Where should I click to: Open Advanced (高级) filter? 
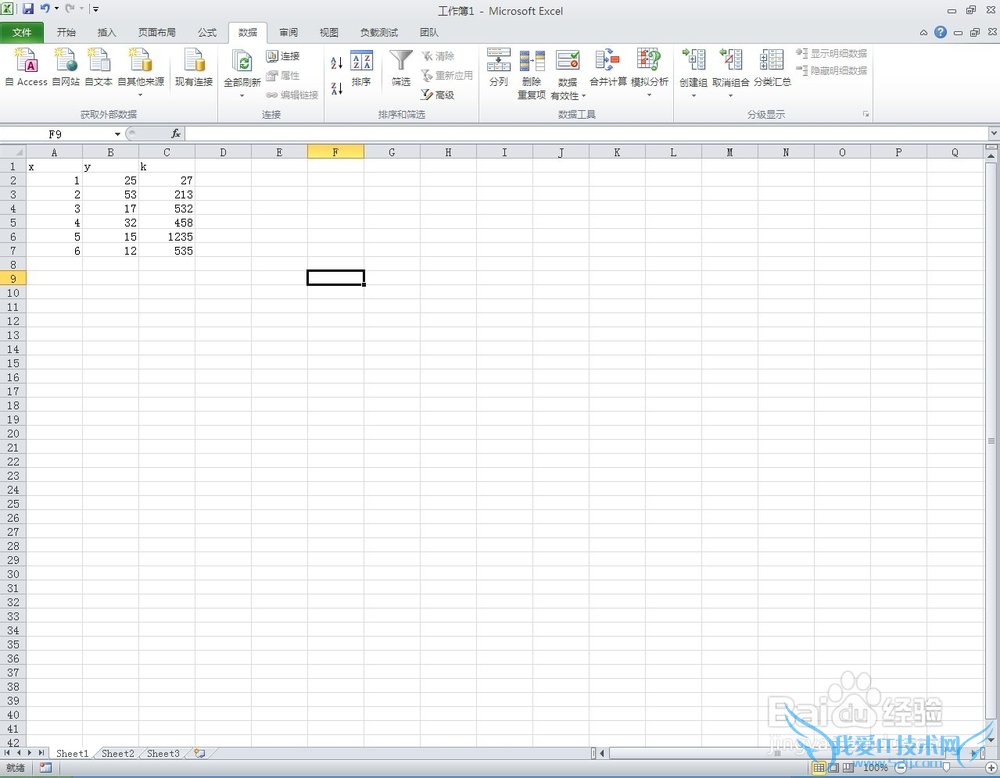[x=438, y=95]
